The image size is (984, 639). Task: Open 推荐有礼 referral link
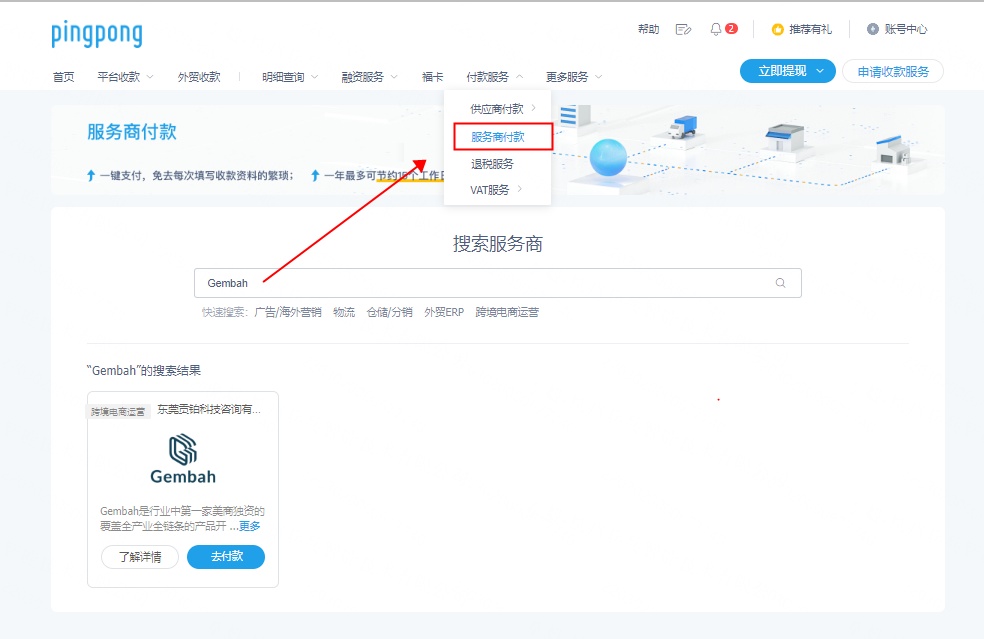(810, 30)
